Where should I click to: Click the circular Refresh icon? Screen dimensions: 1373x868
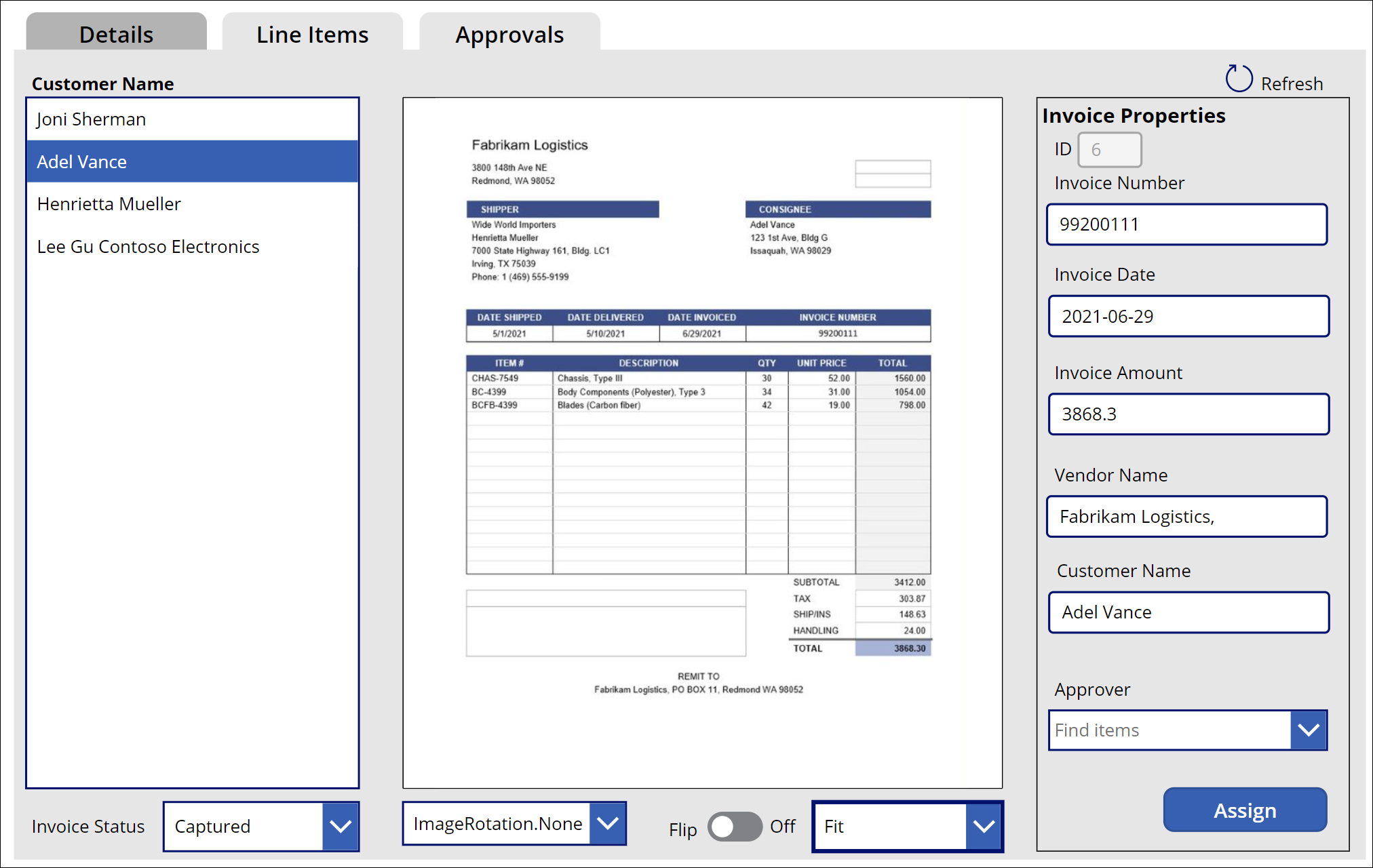1239,79
